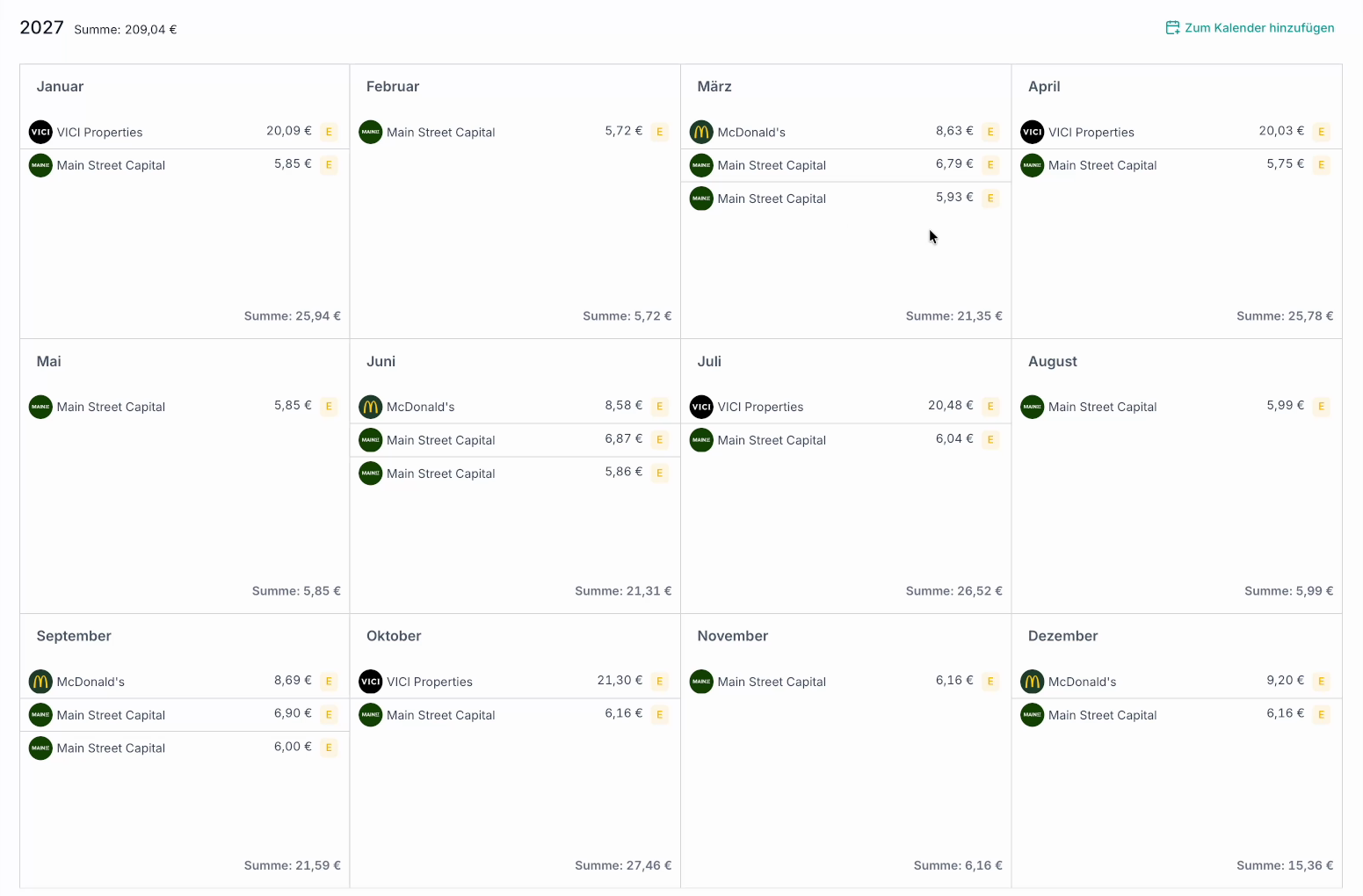Click VICI Properties logo in April

1033,132
